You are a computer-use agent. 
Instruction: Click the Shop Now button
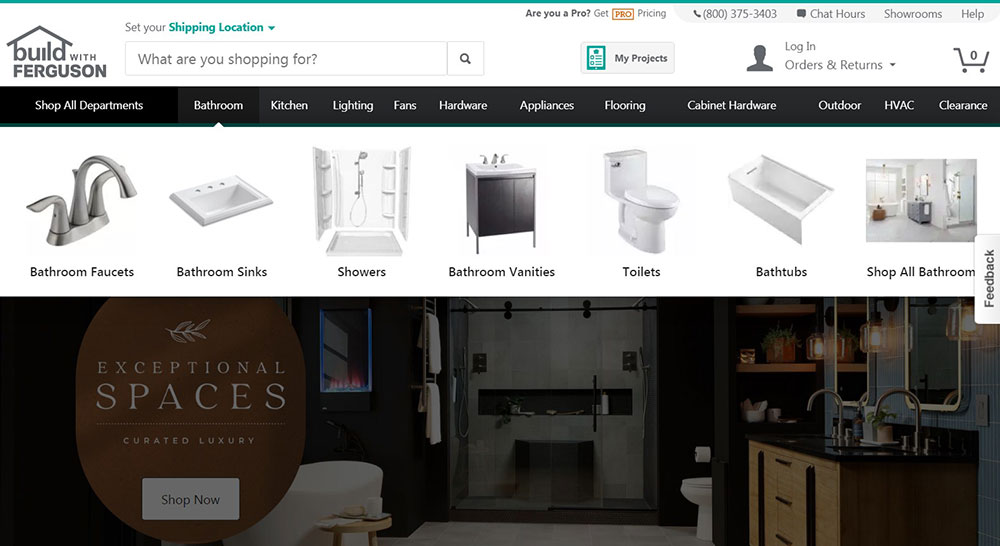pos(191,499)
